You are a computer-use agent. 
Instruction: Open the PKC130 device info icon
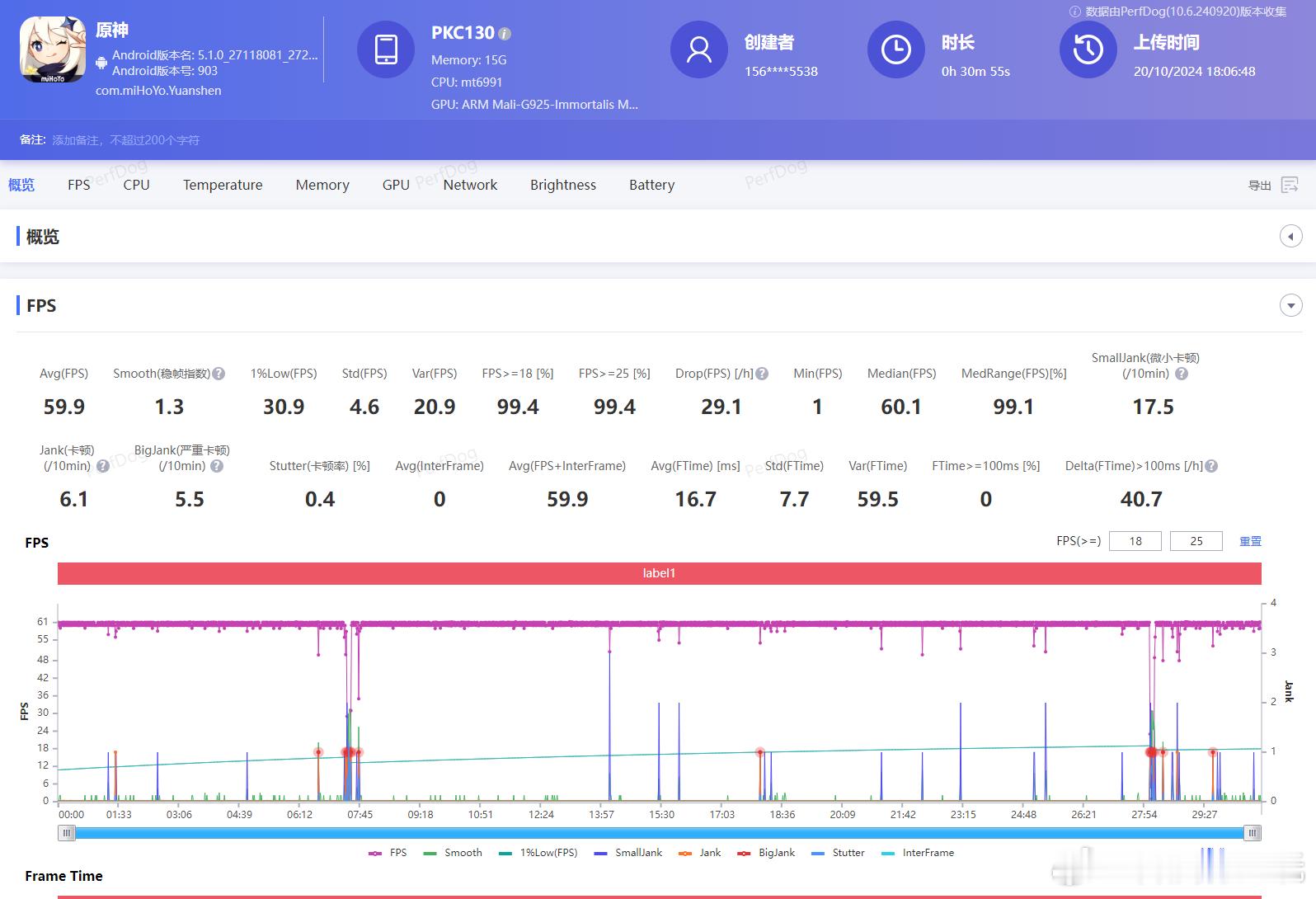coord(505,34)
